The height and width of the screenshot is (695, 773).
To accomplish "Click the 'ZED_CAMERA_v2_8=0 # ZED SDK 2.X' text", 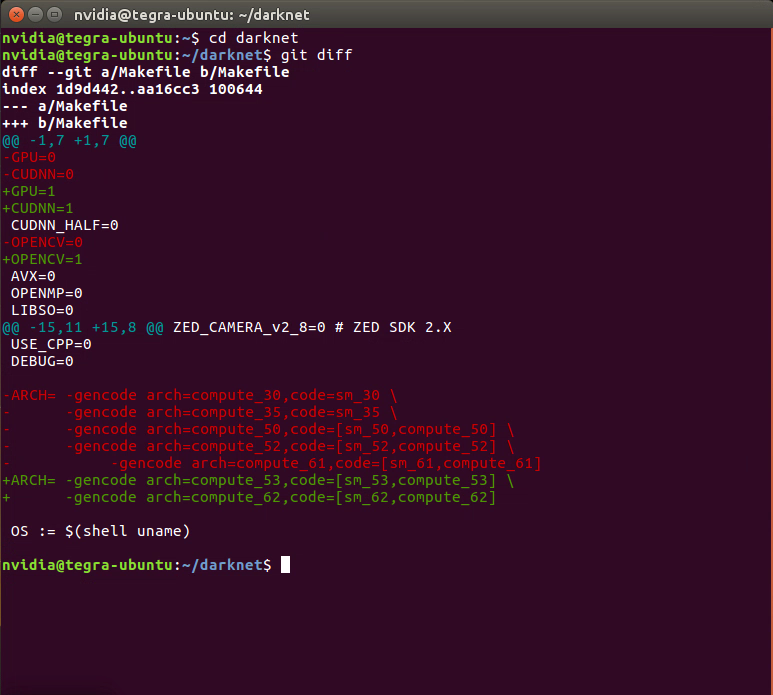I will [312, 328].
